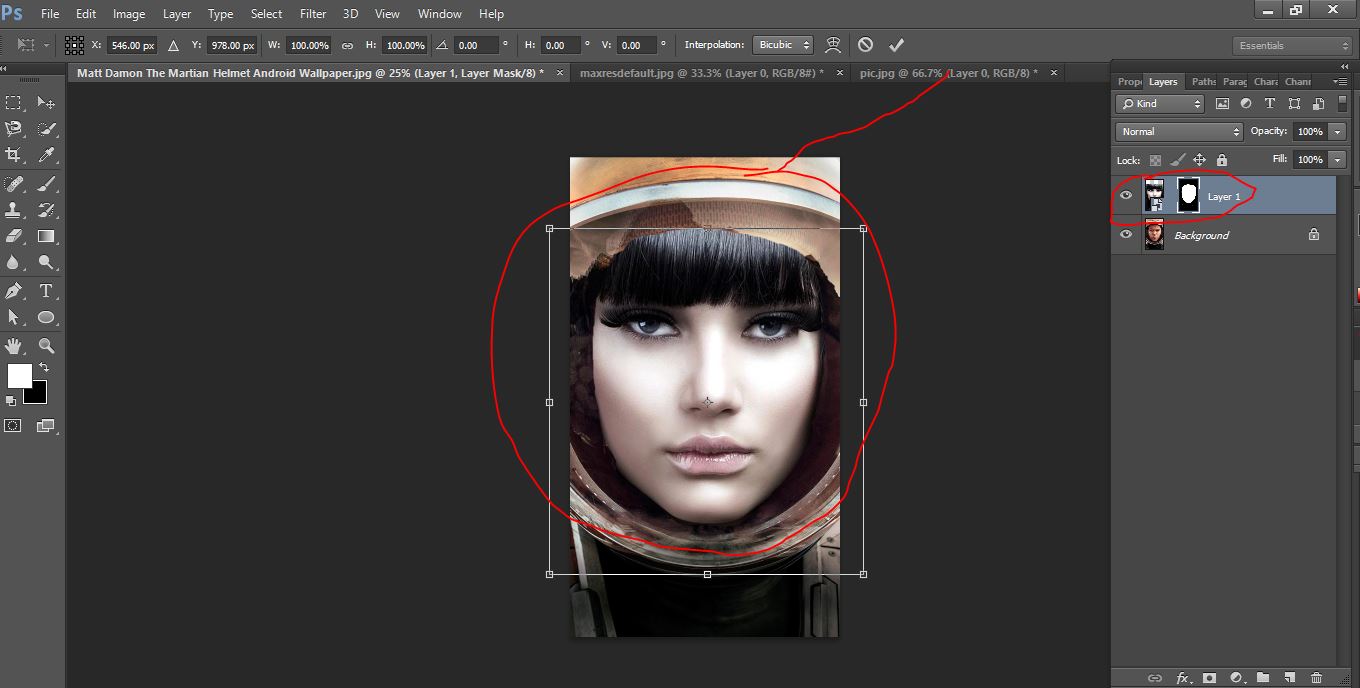Delete layer using the trash icon

tap(1316, 678)
